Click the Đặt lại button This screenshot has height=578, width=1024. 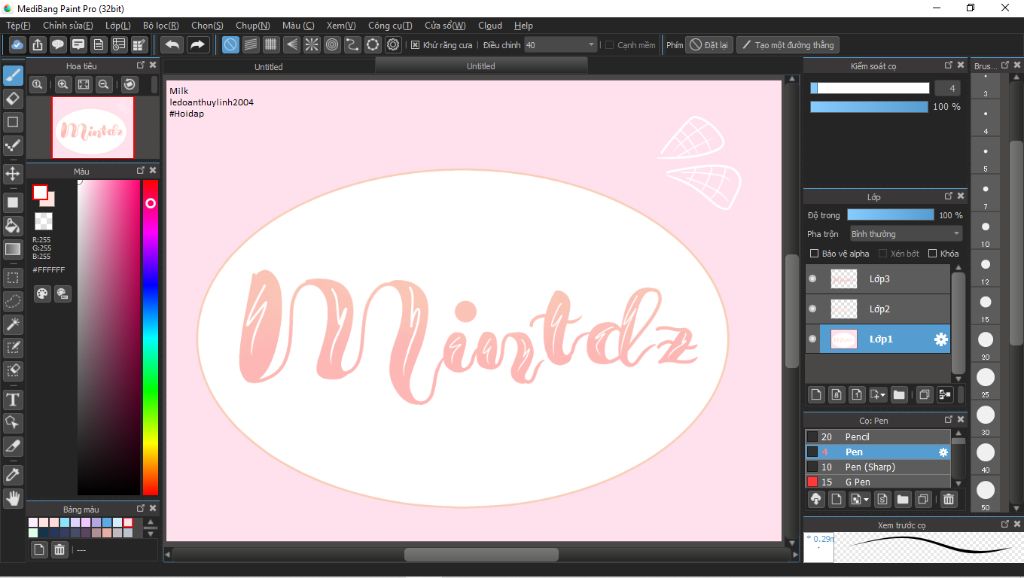click(x=710, y=45)
